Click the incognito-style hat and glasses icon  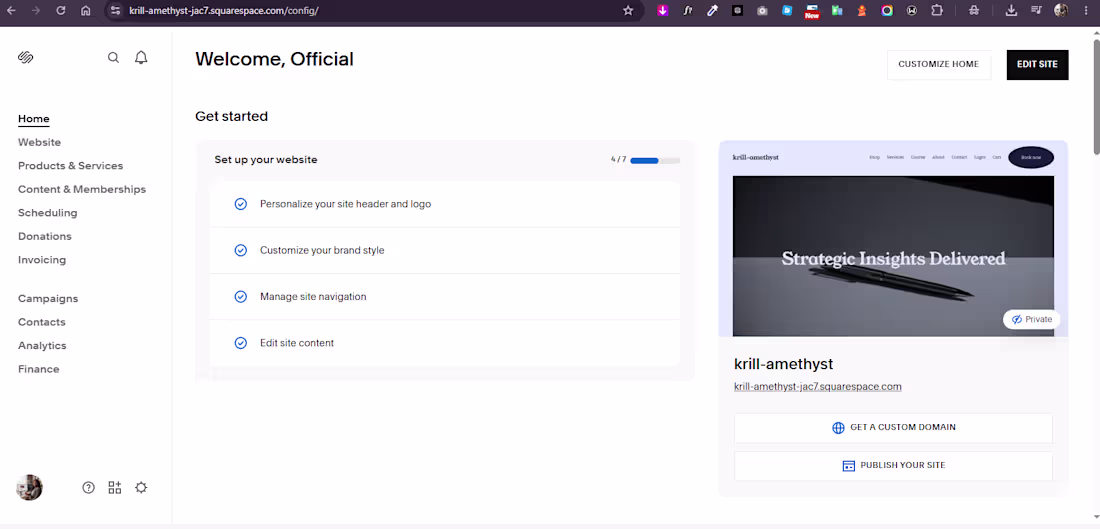tap(974, 11)
